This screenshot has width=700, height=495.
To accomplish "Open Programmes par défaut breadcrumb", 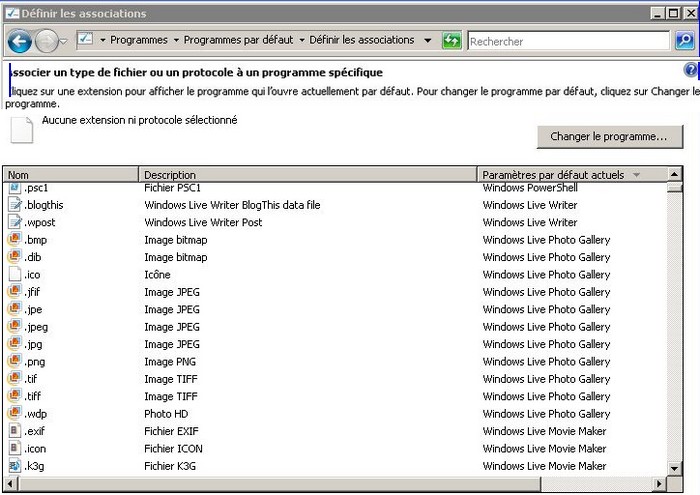I will (238, 40).
